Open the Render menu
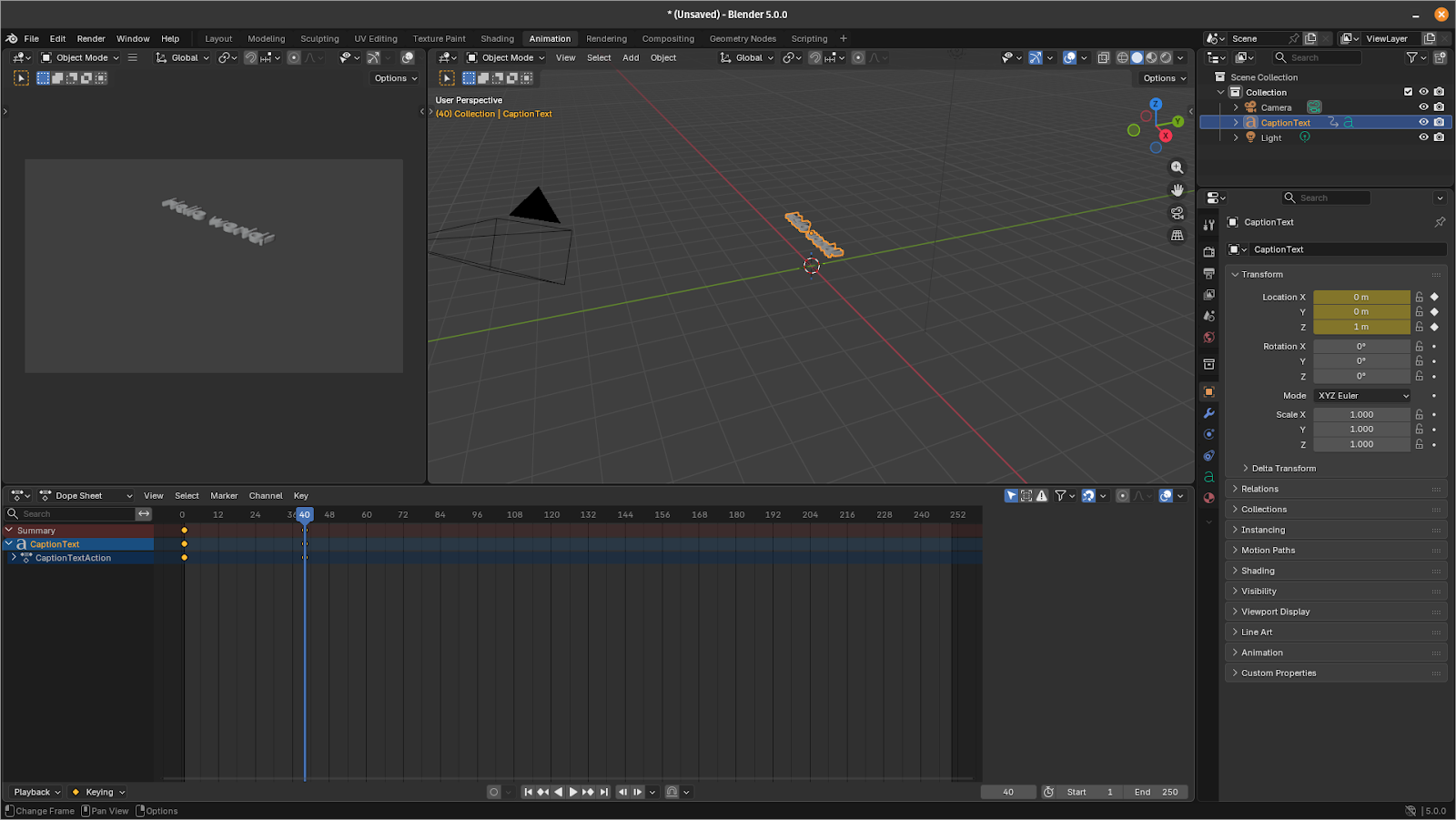Screen dimensions: 1456x820 click(91, 39)
